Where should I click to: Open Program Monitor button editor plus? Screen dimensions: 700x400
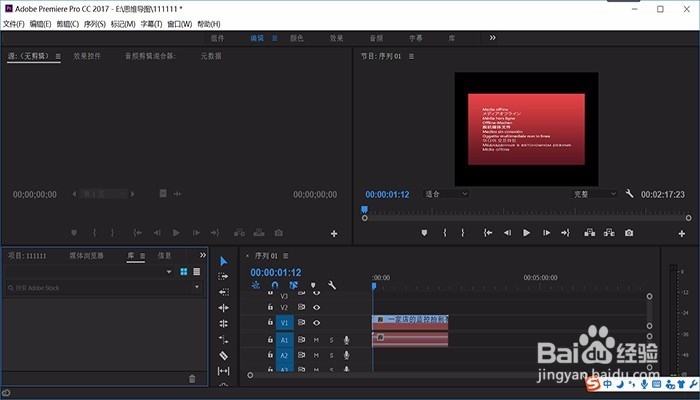[682, 233]
